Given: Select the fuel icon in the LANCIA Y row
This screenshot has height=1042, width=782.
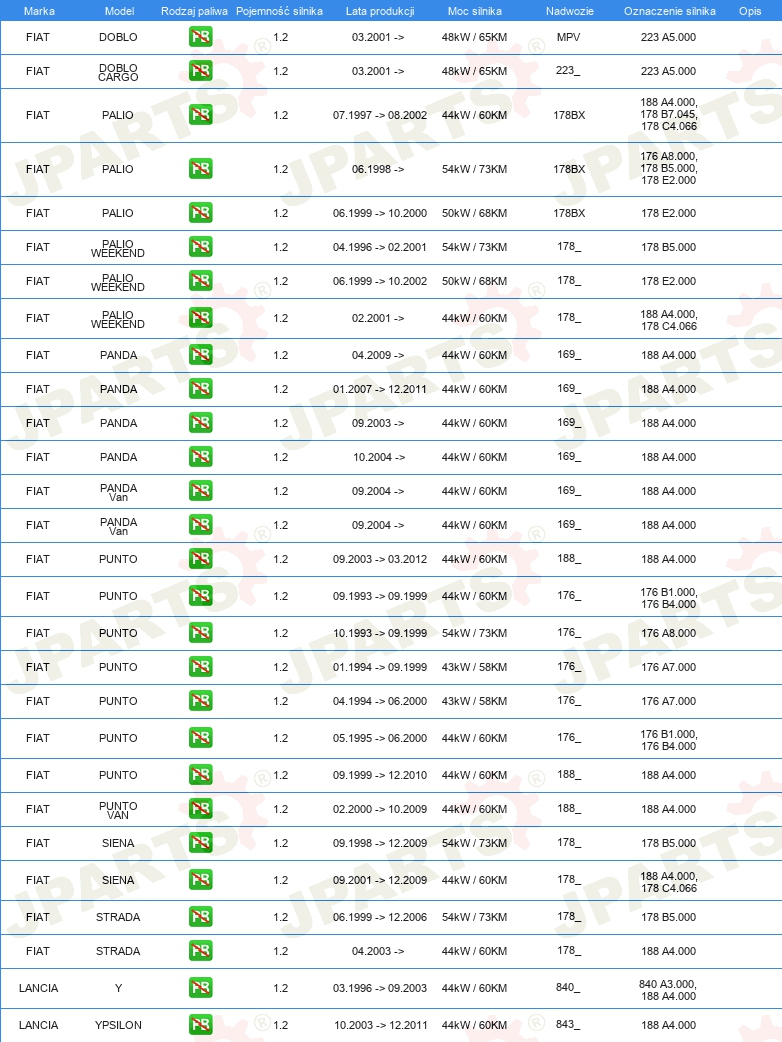Looking at the screenshot, I should (200, 989).
